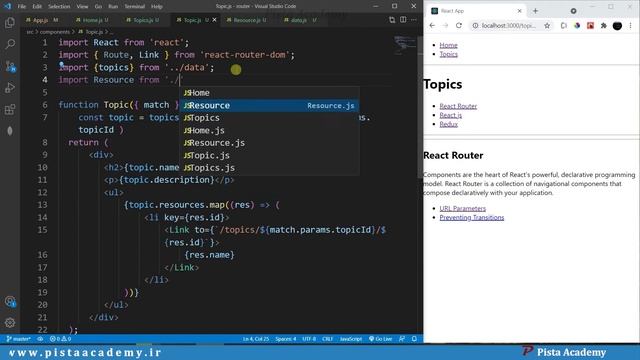Click Go Live in the status bar
Viewport: 640px width, 360px height.
(380, 339)
